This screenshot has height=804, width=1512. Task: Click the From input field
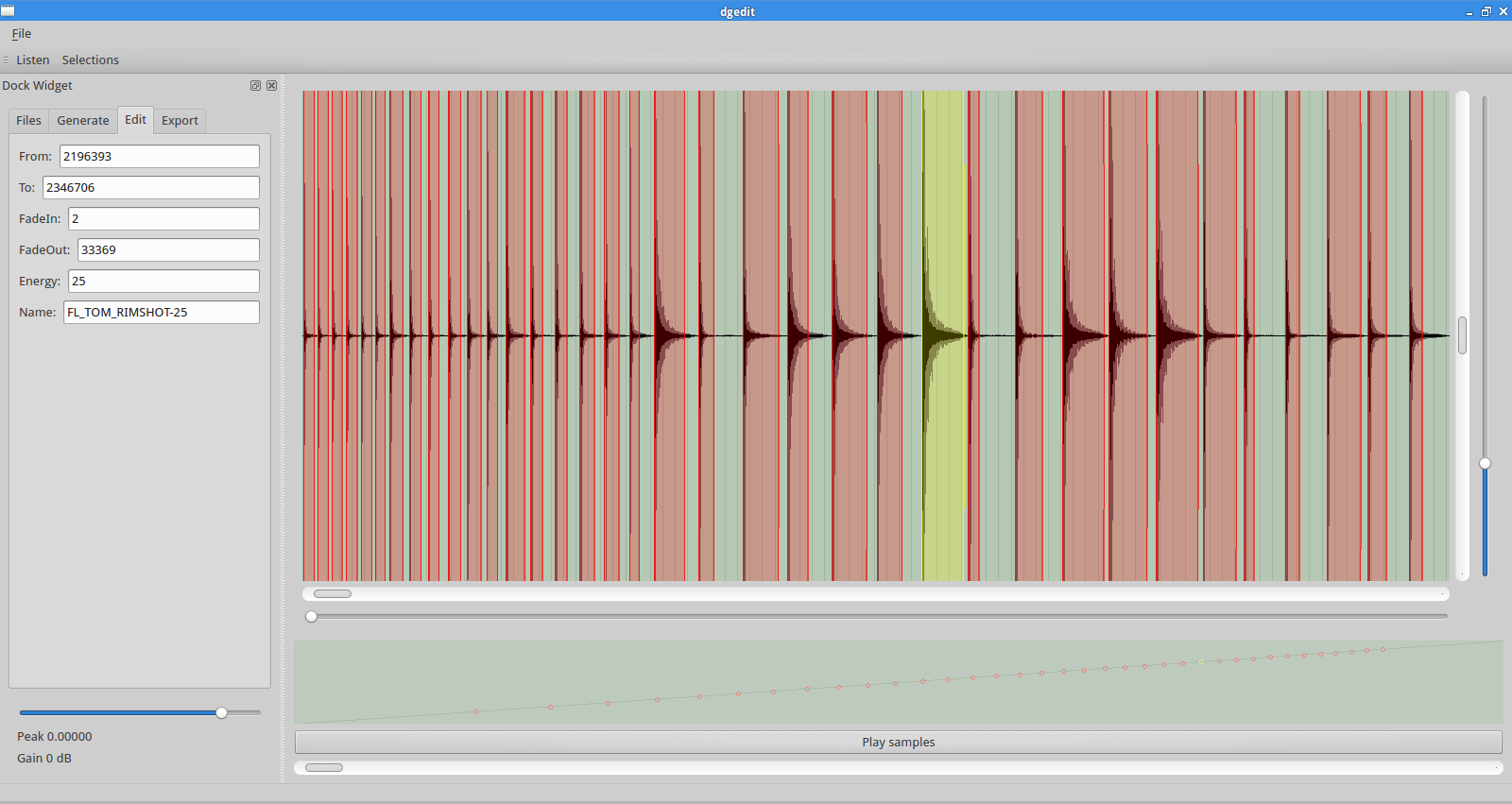(x=160, y=156)
